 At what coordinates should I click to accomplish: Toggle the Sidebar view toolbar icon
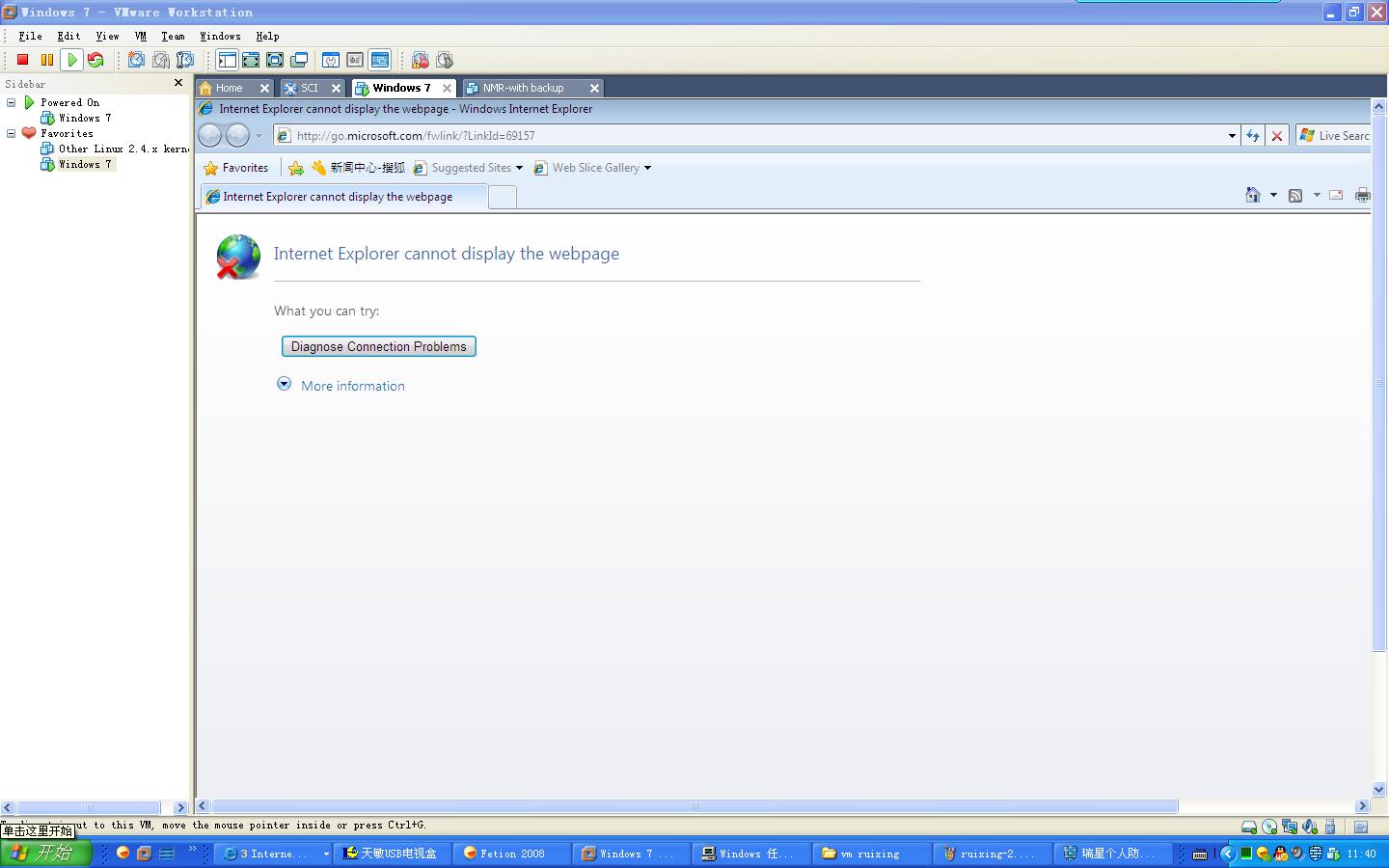(227, 60)
